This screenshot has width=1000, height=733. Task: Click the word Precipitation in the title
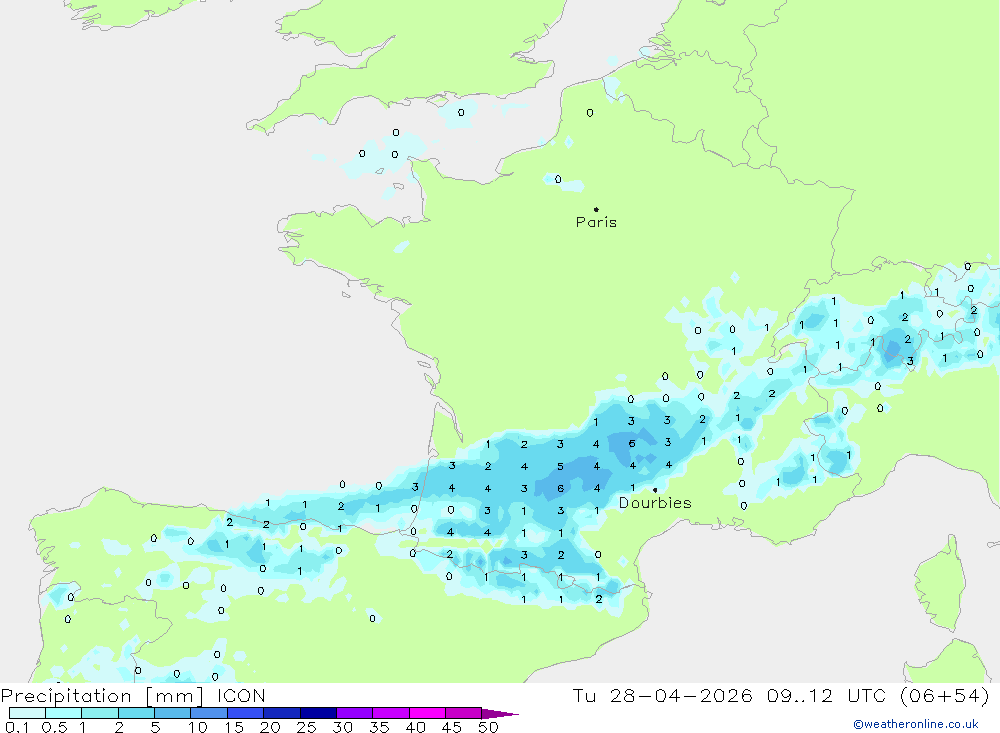point(66,696)
